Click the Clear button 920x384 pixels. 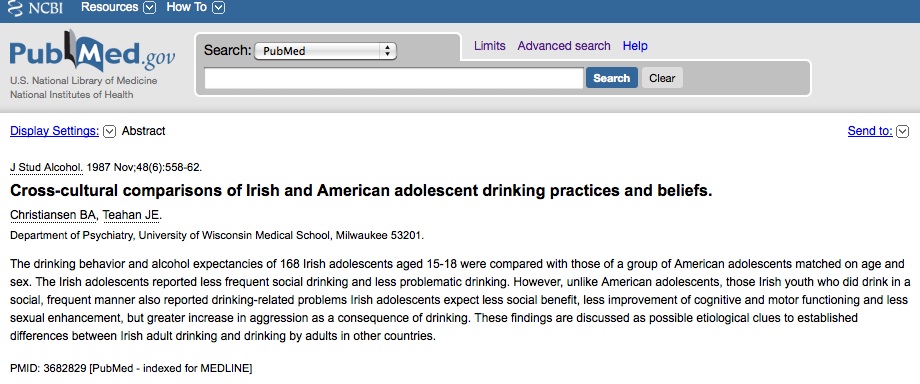662,78
